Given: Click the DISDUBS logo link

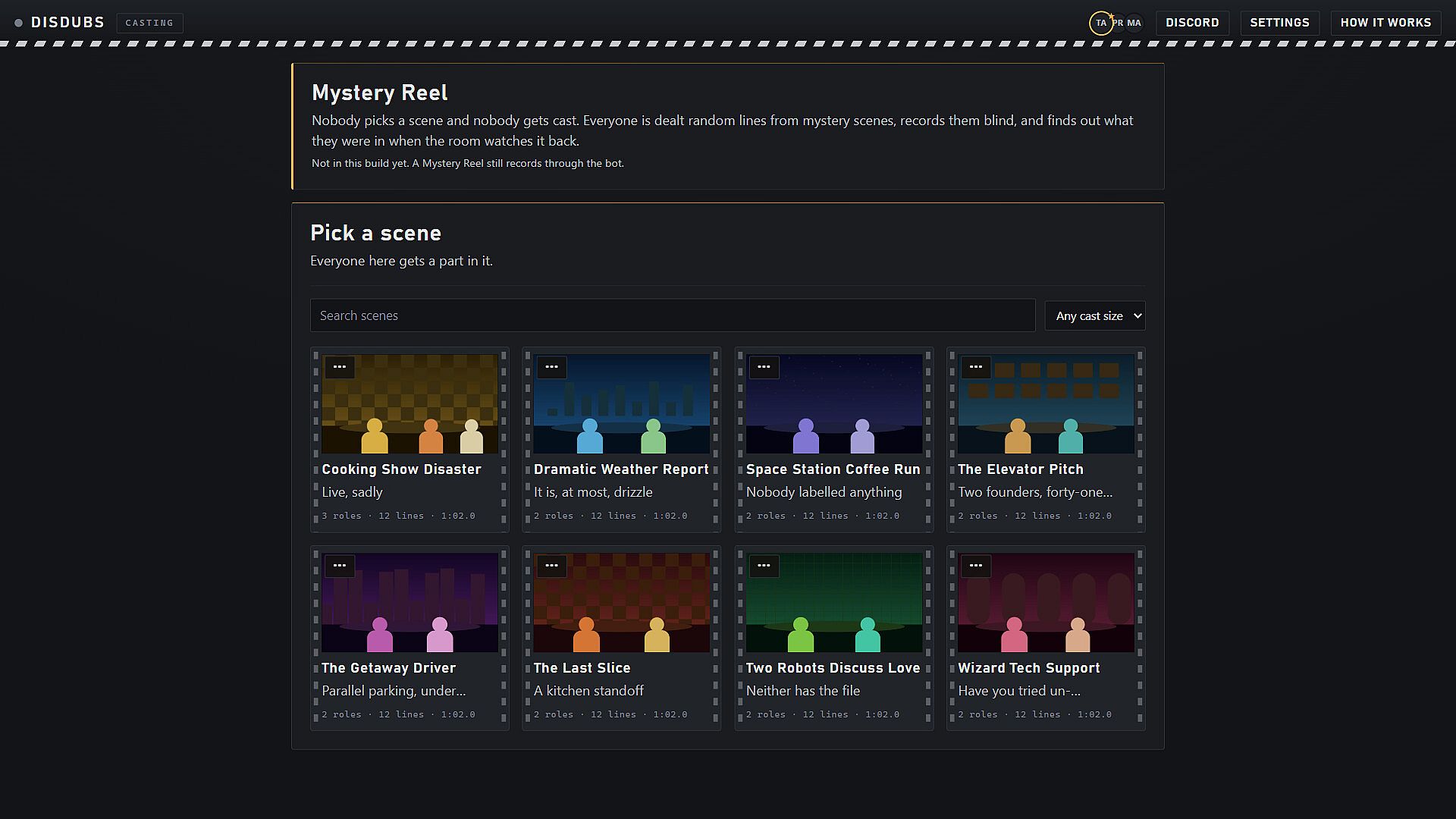Looking at the screenshot, I should (x=60, y=23).
